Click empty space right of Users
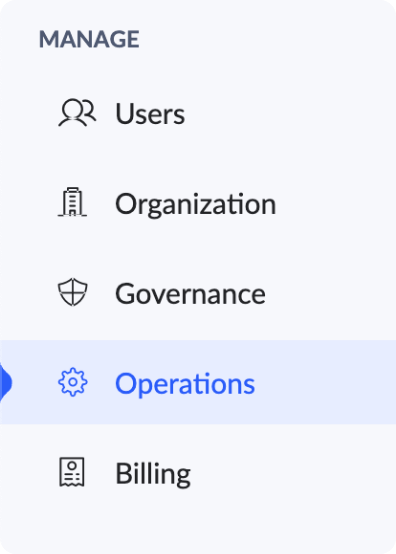 (x=290, y=113)
